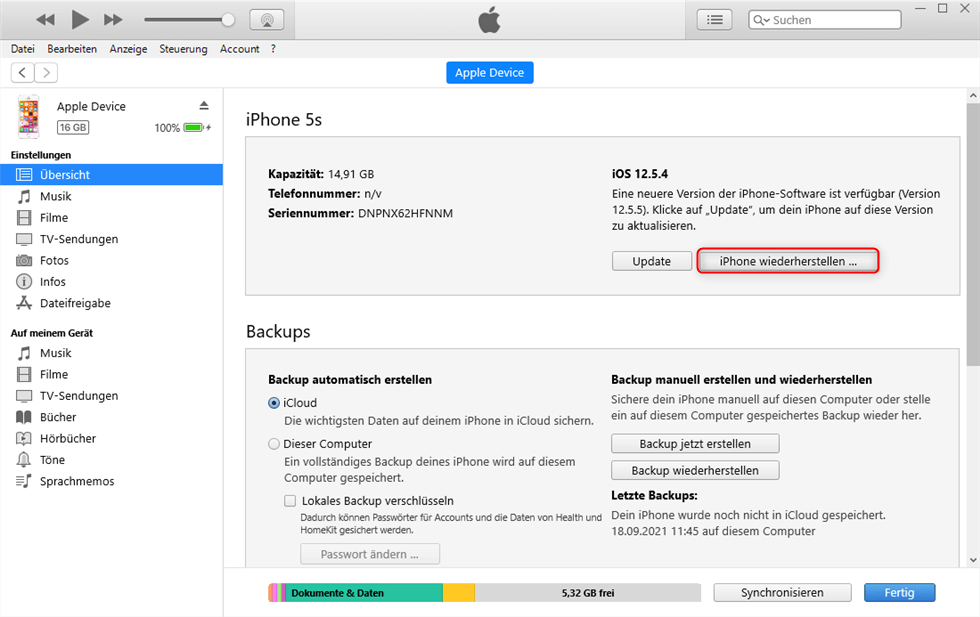Enable Lokales Backup verschlüsseln checkbox

pos(290,501)
